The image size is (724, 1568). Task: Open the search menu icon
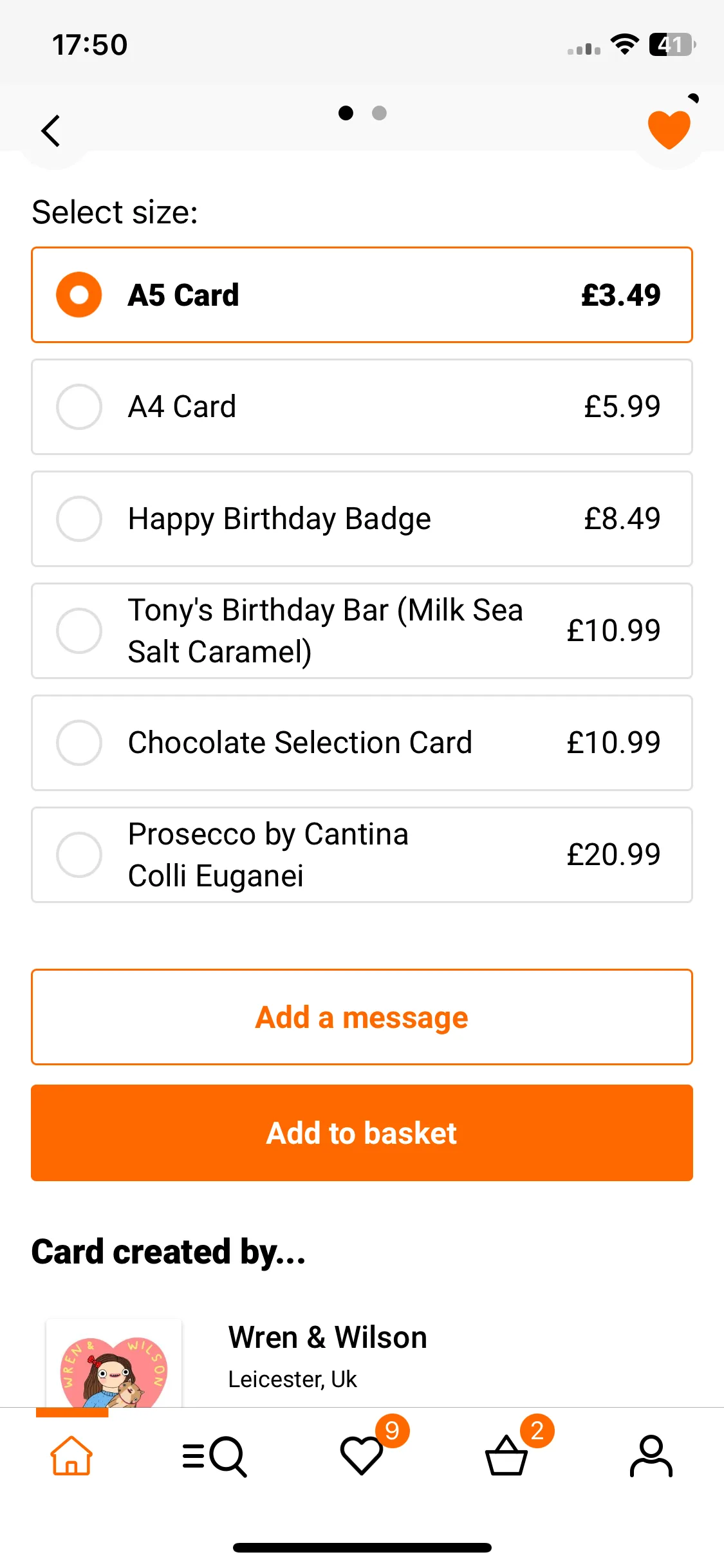tap(215, 1456)
